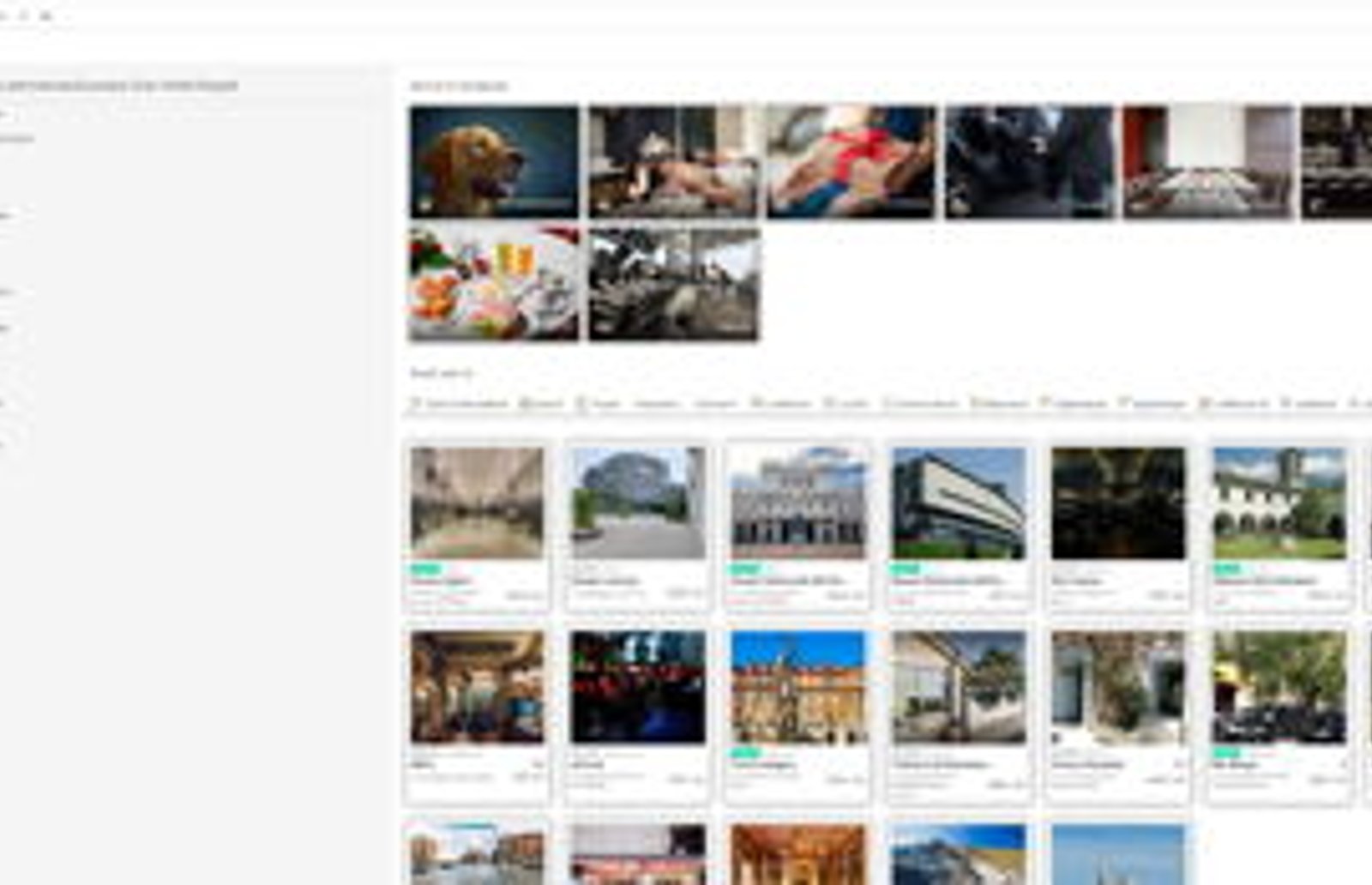Open the food platter photo thumbnail
Viewport: 1372px width, 885px height.
[x=494, y=284]
